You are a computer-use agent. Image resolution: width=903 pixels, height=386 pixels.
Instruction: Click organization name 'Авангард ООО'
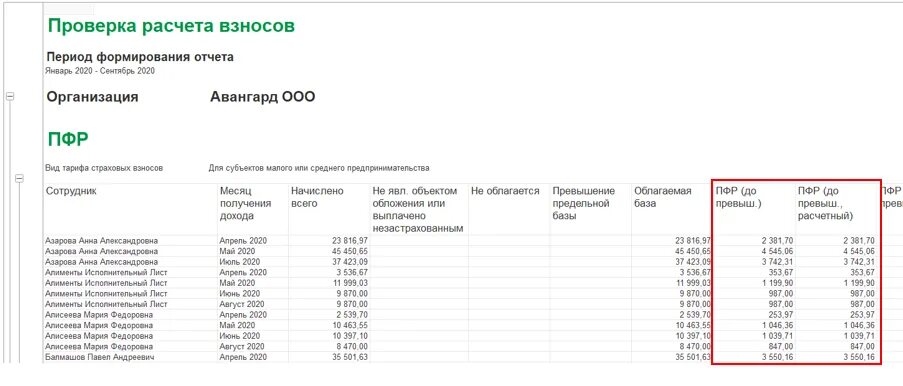pyautogui.click(x=263, y=97)
